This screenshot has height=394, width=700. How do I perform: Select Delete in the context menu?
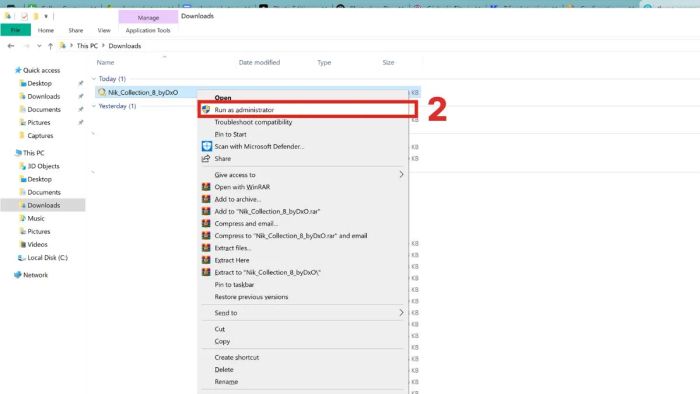303,369
